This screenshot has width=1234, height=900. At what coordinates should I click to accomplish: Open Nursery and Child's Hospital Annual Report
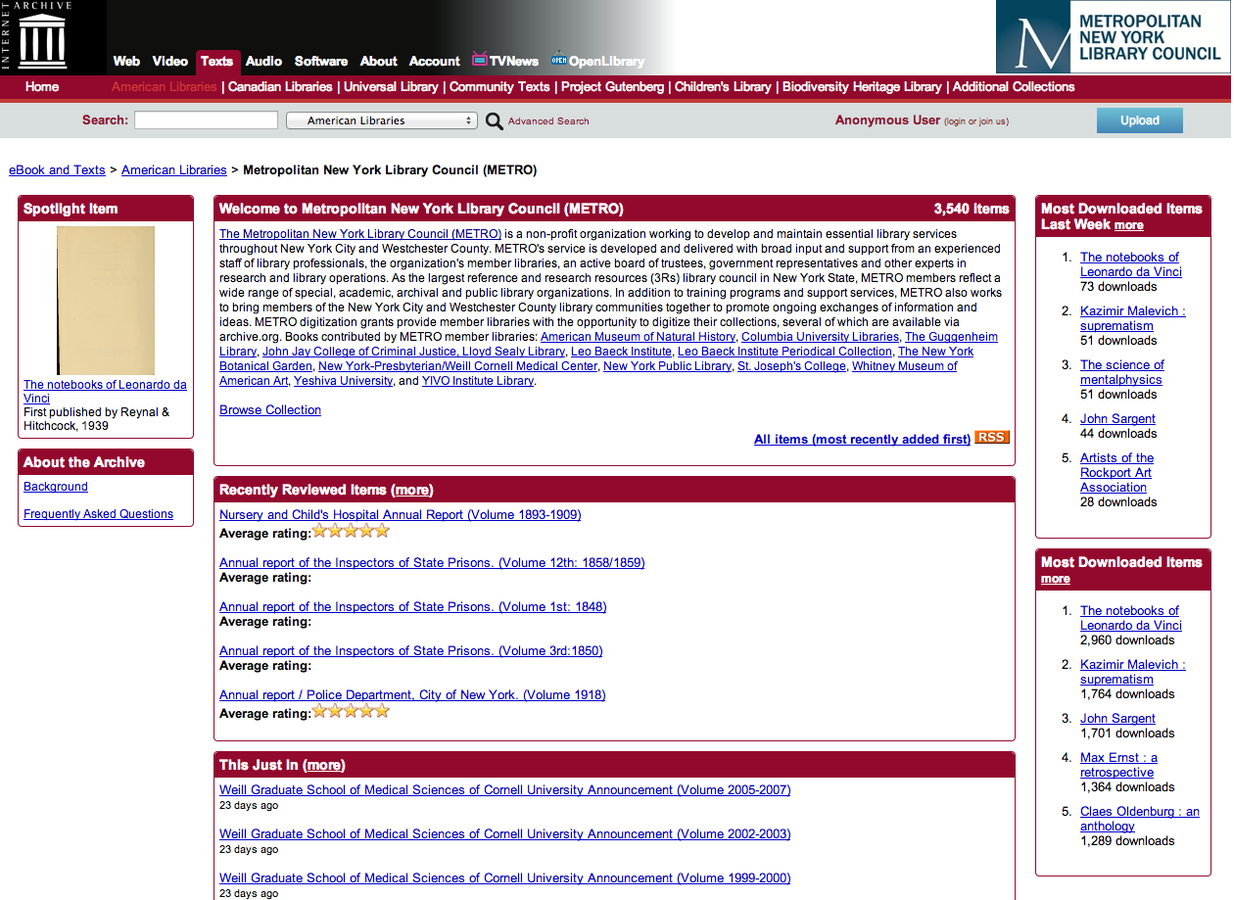(400, 515)
